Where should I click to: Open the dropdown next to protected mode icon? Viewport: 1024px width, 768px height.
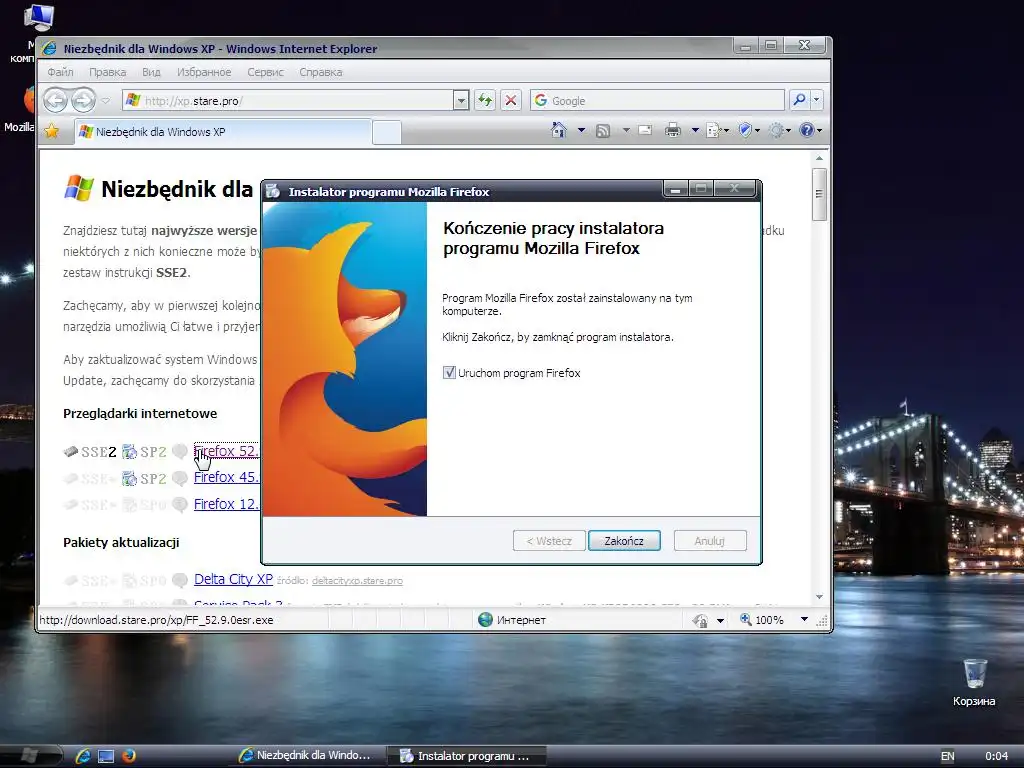(x=720, y=620)
